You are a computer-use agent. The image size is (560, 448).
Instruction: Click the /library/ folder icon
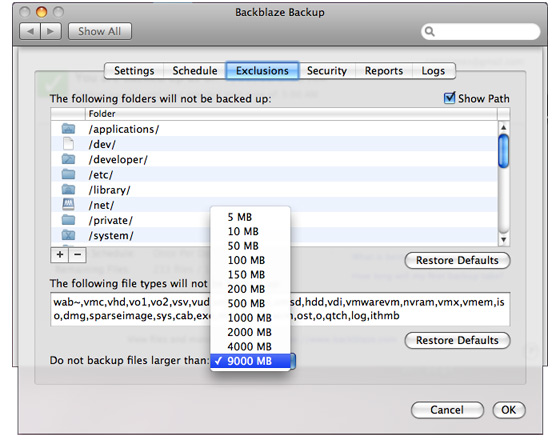(x=68, y=189)
